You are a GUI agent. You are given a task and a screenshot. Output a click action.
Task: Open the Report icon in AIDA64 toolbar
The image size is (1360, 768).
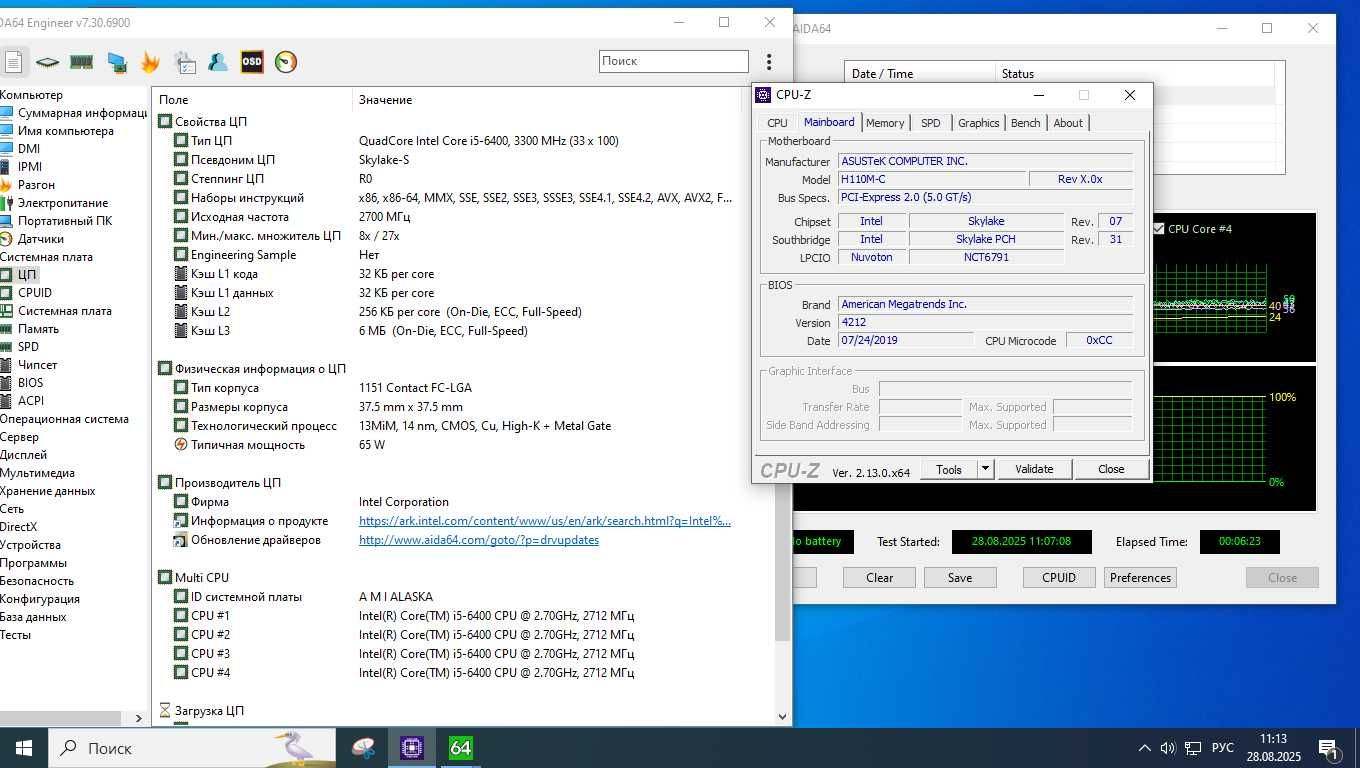(12, 62)
